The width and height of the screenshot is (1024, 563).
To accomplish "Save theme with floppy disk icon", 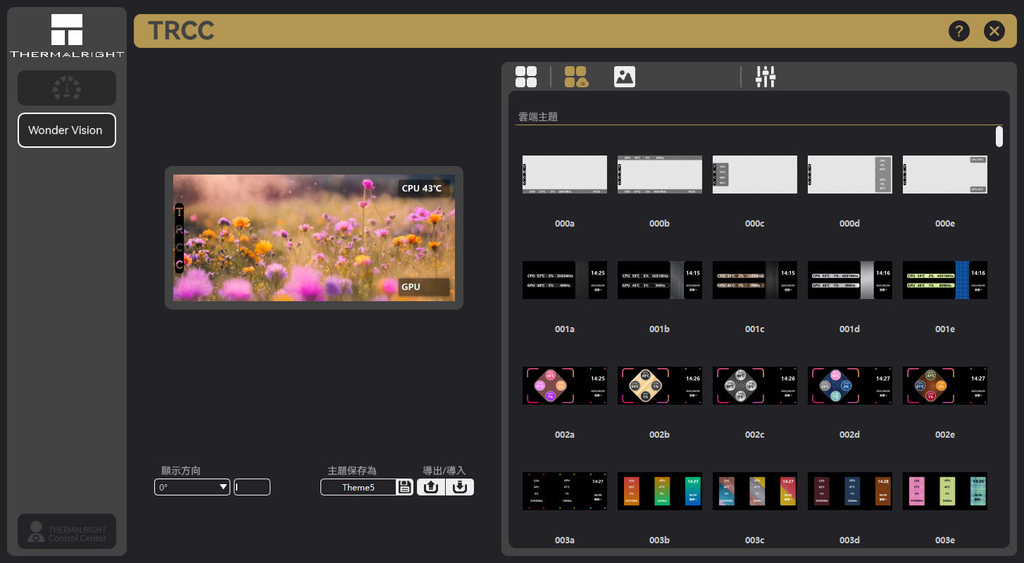I will pos(405,487).
